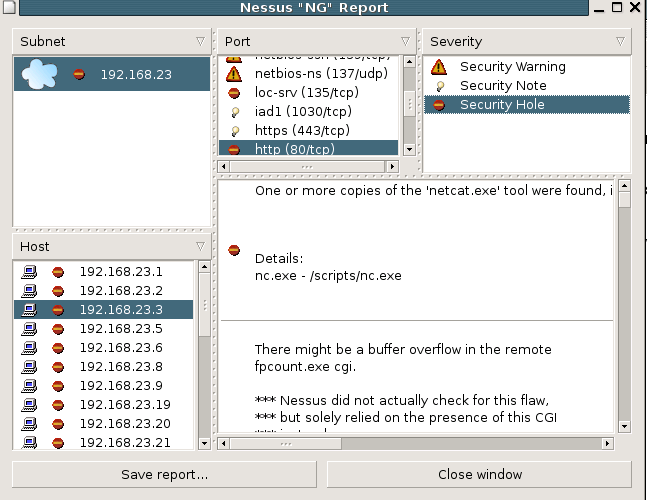This screenshot has width=647, height=500.
Task: Open the Port option menu by its label
Action: 237,41
